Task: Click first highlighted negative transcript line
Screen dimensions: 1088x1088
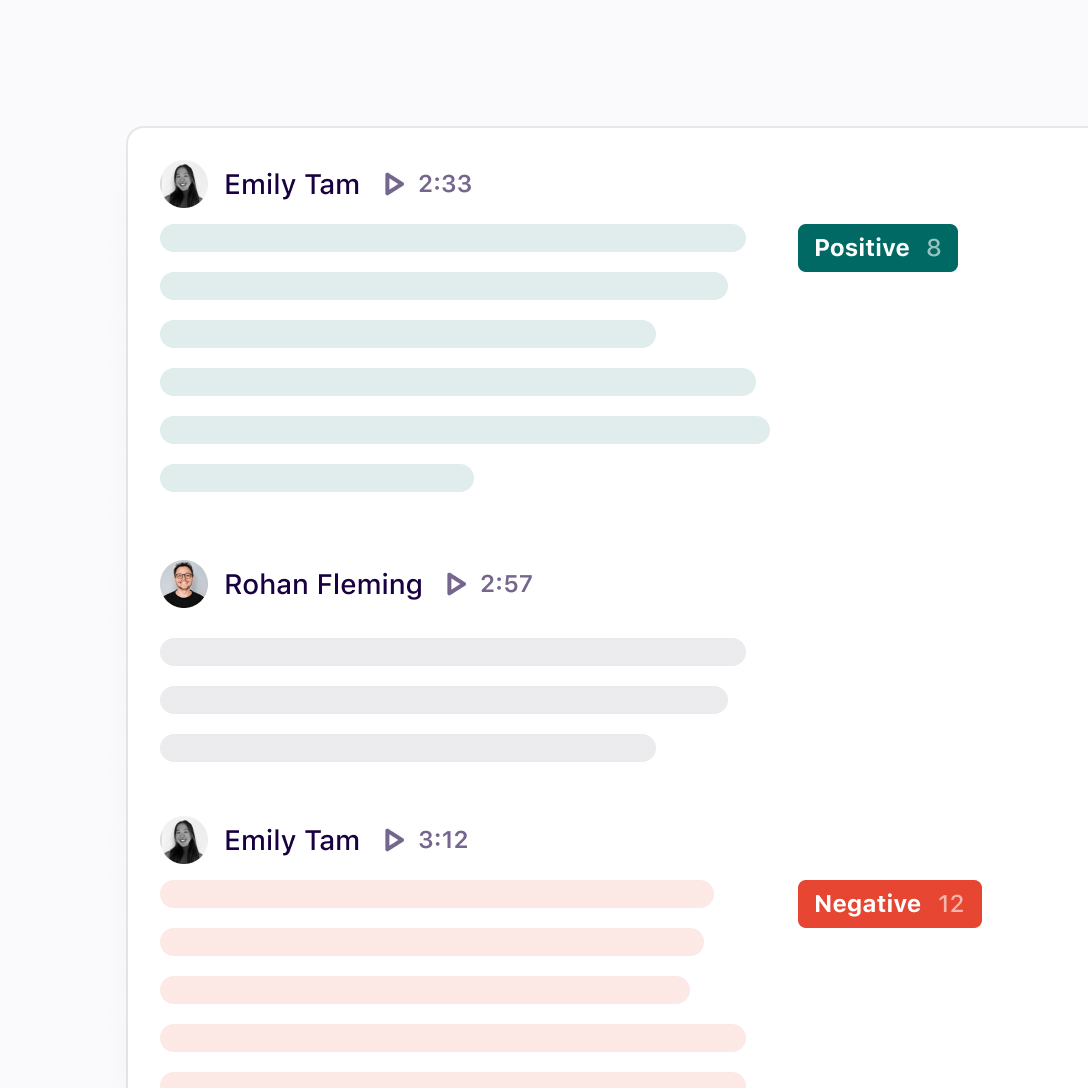Action: coord(437,894)
